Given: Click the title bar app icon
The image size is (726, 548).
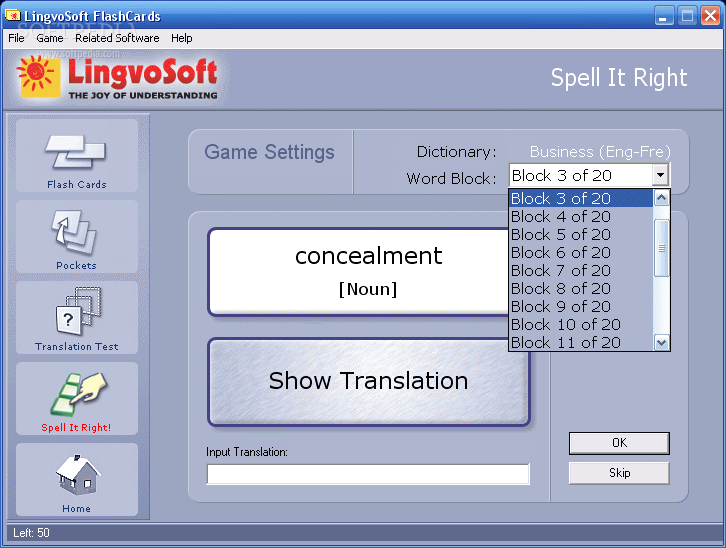Looking at the screenshot, I should 13,16.
